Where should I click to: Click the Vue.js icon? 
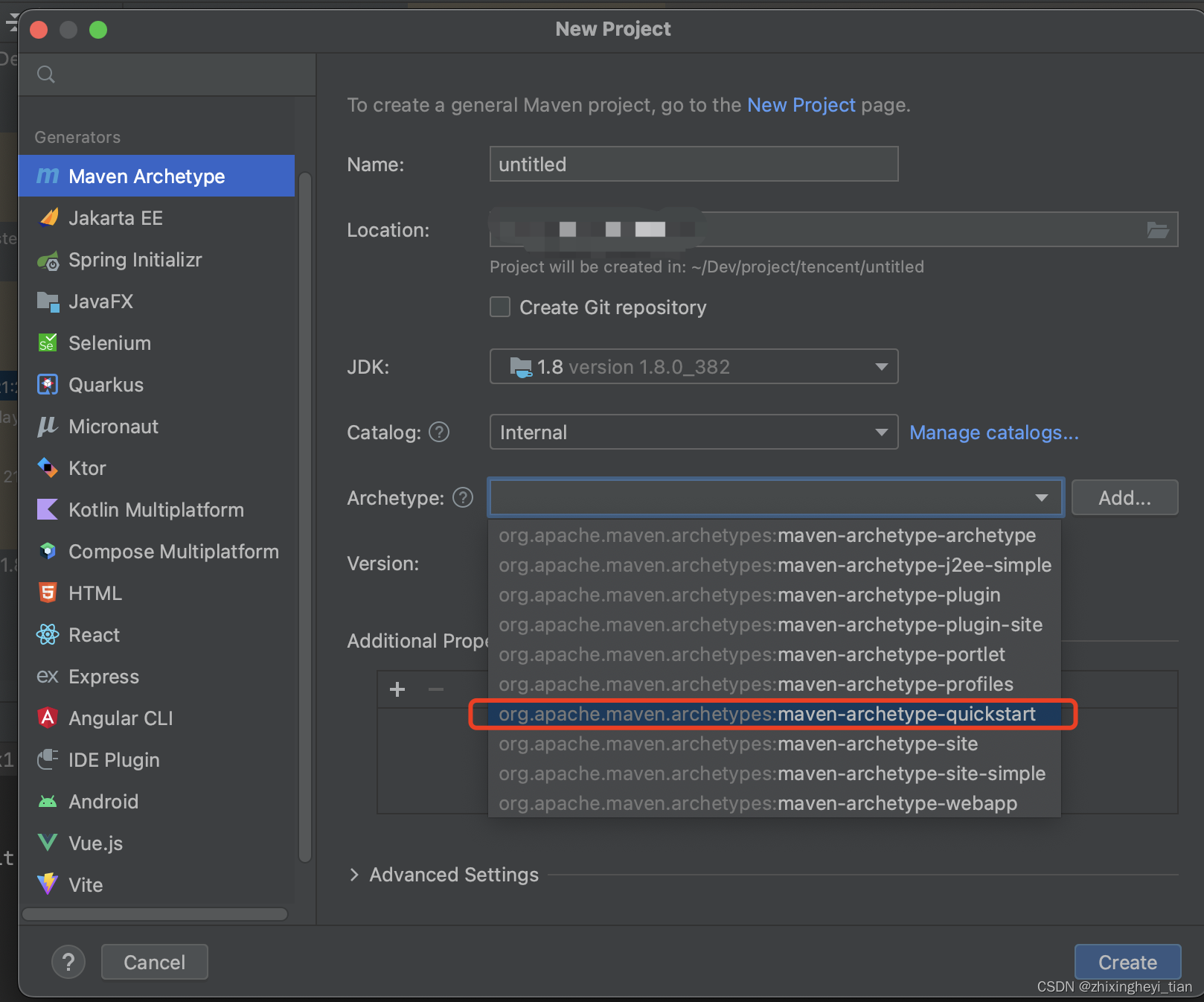[x=48, y=843]
